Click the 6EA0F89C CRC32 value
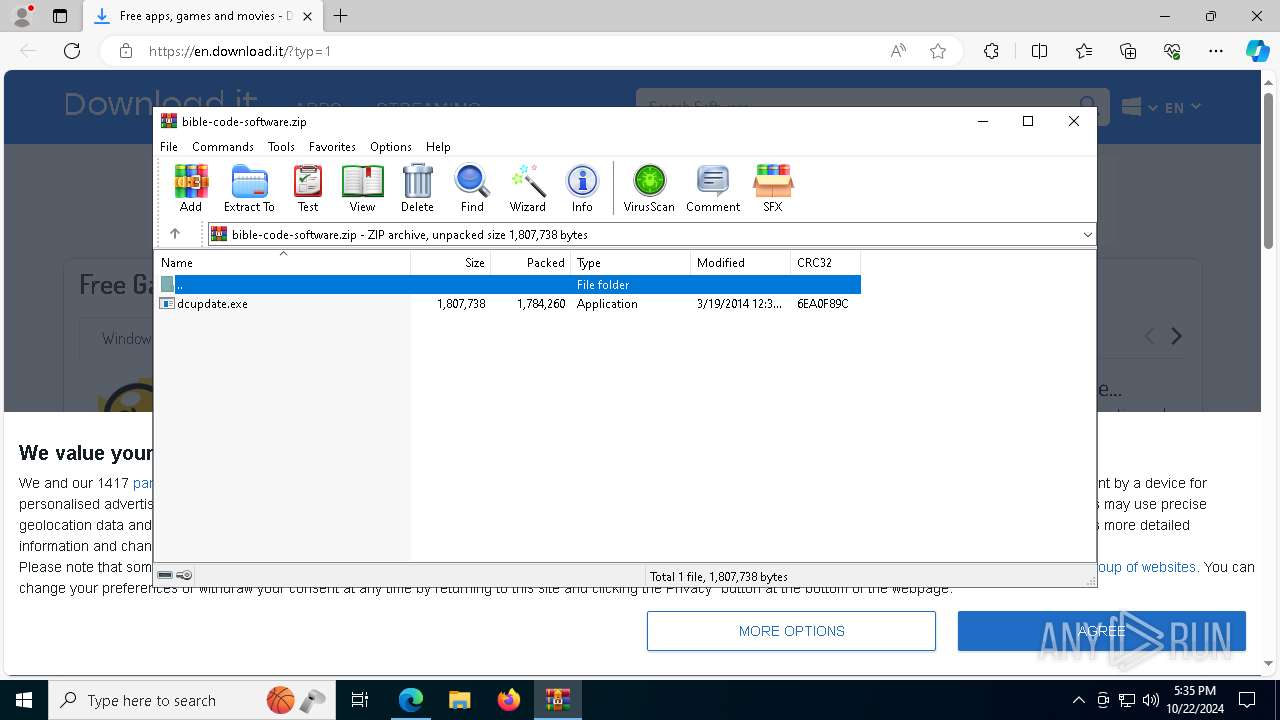The height and width of the screenshot is (720, 1280). tap(822, 304)
